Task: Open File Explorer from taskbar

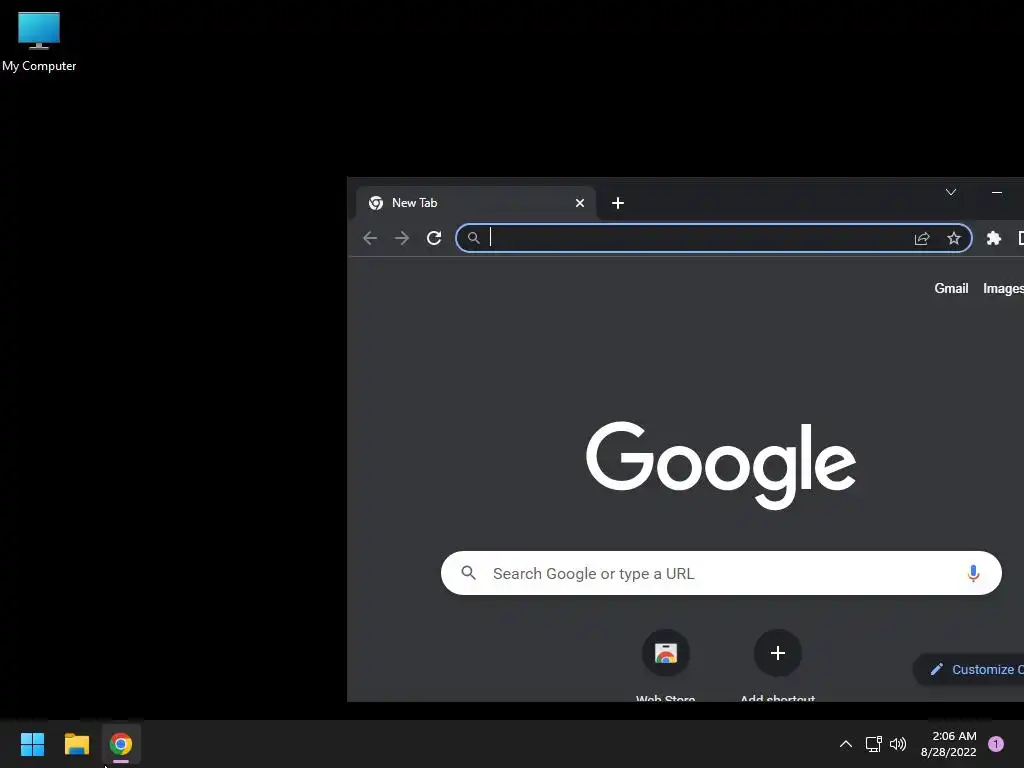Action: point(76,744)
